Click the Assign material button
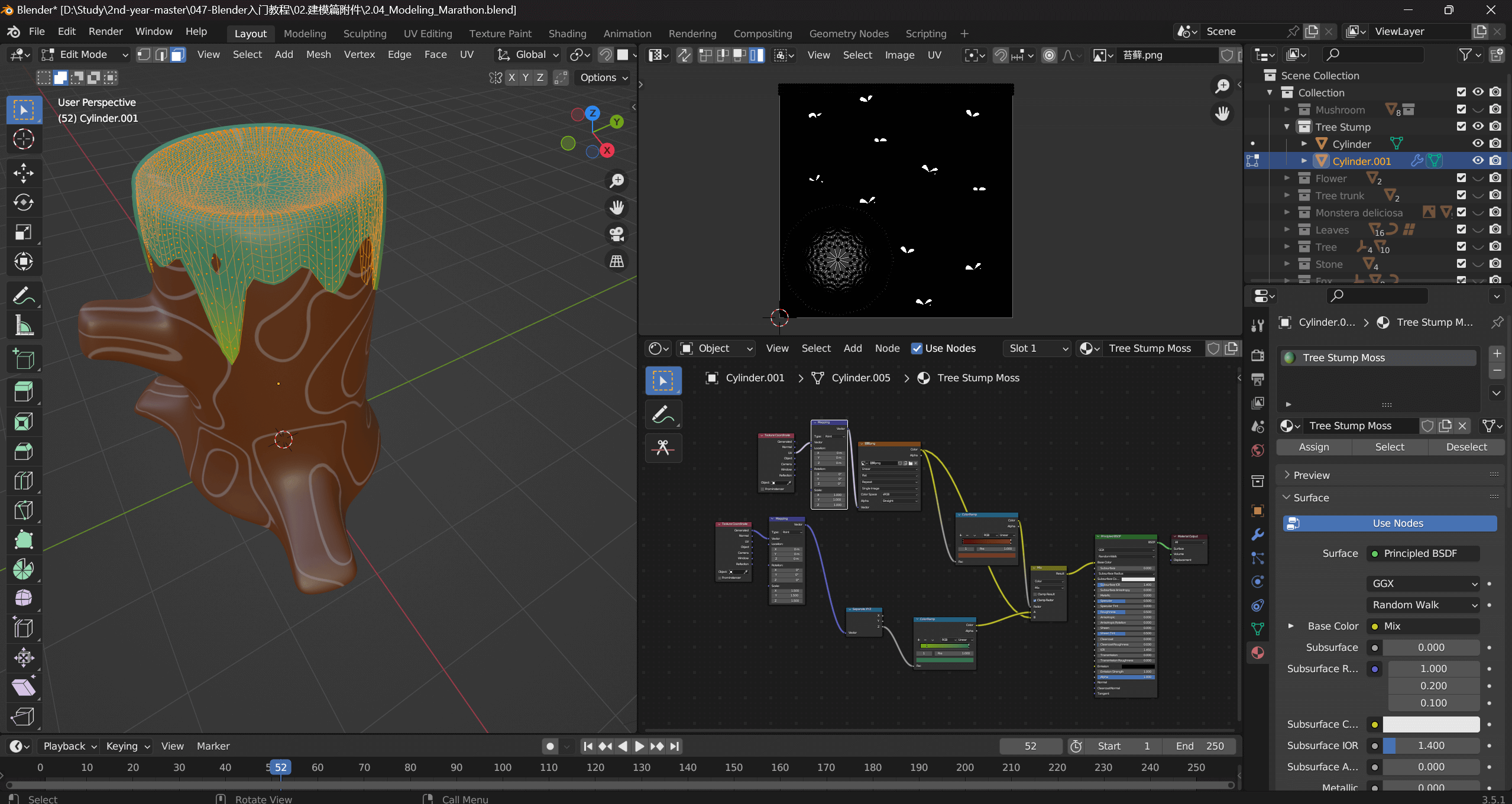 pos(1313,448)
